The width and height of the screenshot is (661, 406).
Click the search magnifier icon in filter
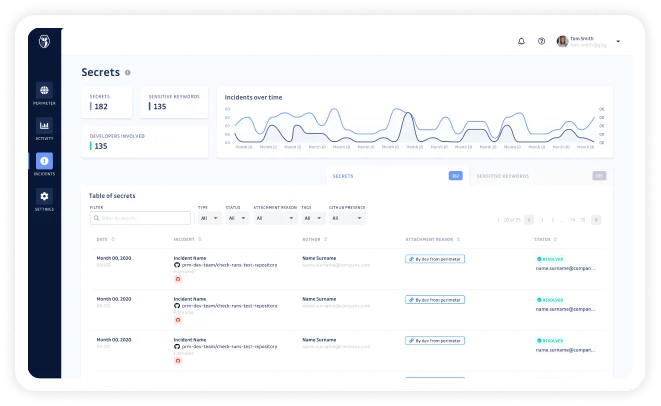click(97, 218)
